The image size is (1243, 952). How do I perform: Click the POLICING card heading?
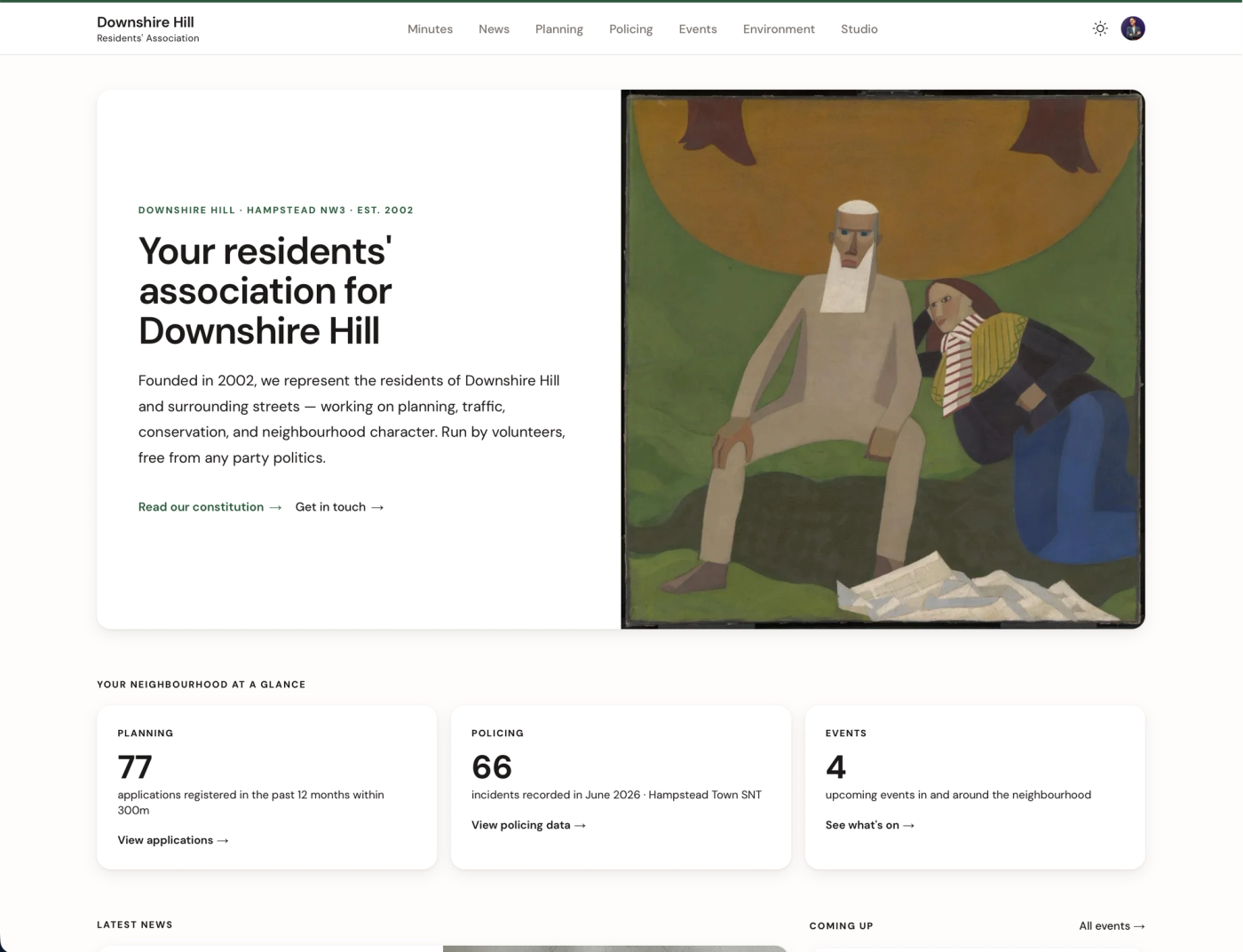pos(497,734)
